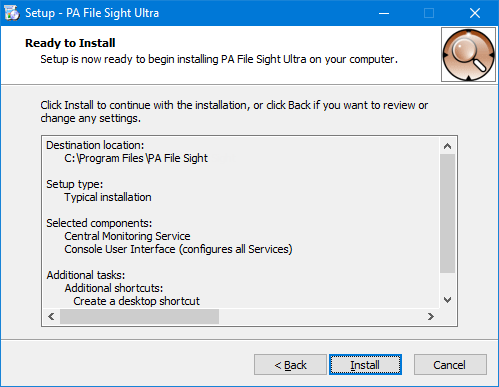Click the setup icon in title bar

12,13
